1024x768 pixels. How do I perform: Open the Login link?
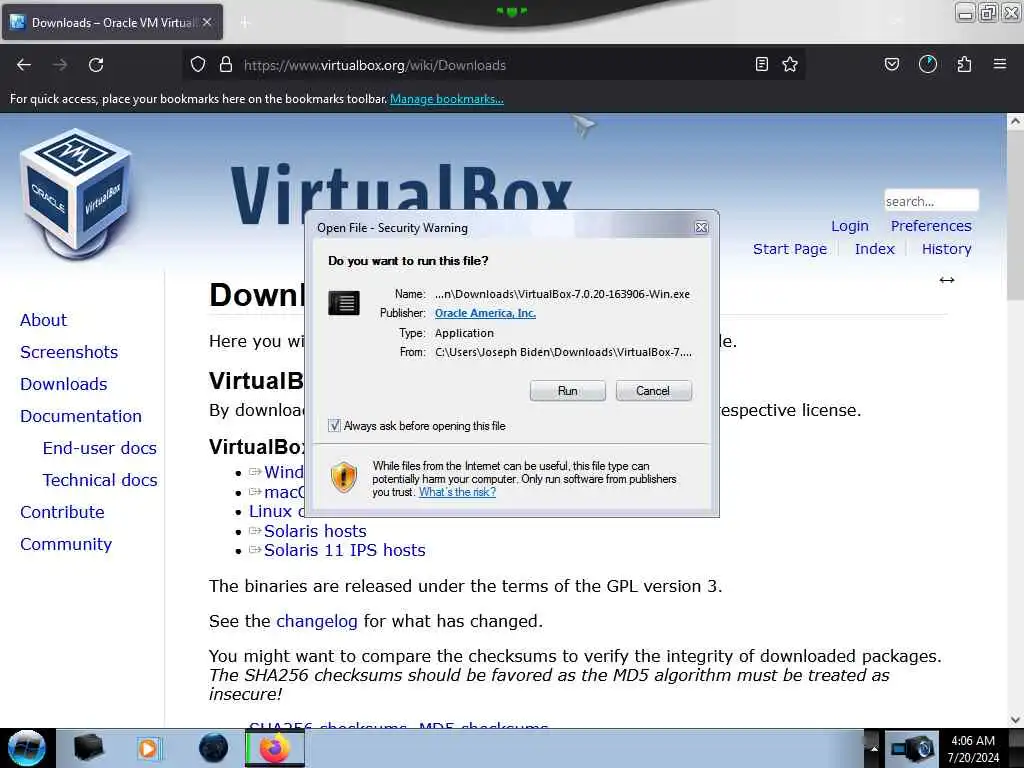(x=850, y=226)
